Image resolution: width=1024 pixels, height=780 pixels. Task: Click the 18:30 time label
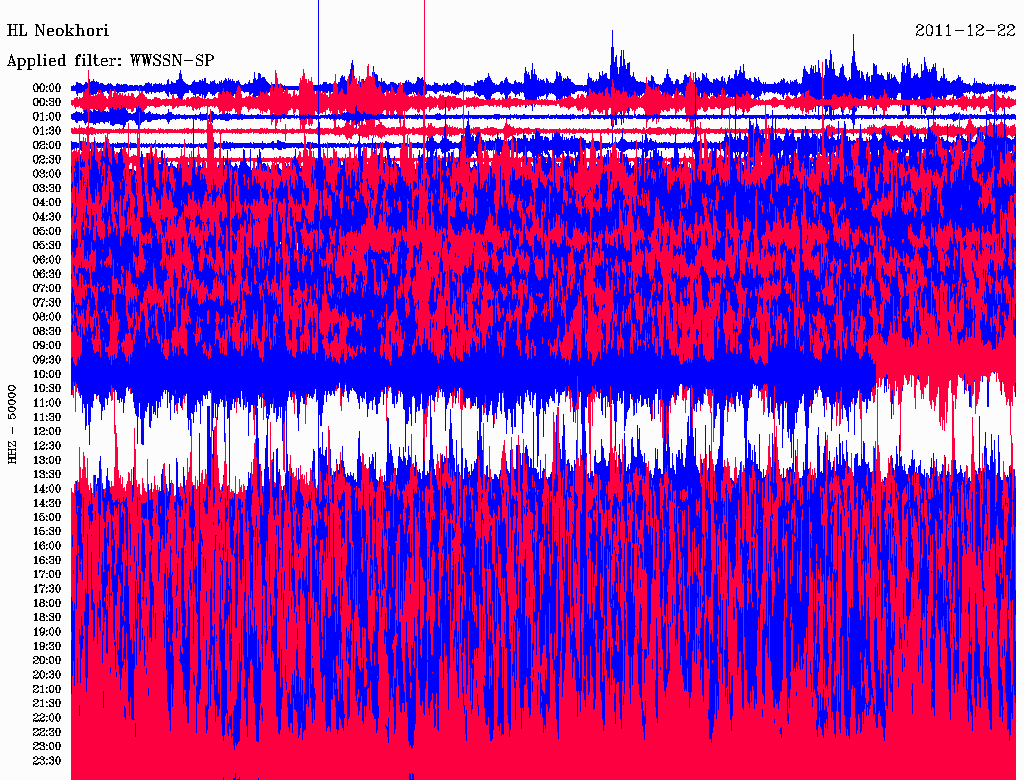coord(47,618)
